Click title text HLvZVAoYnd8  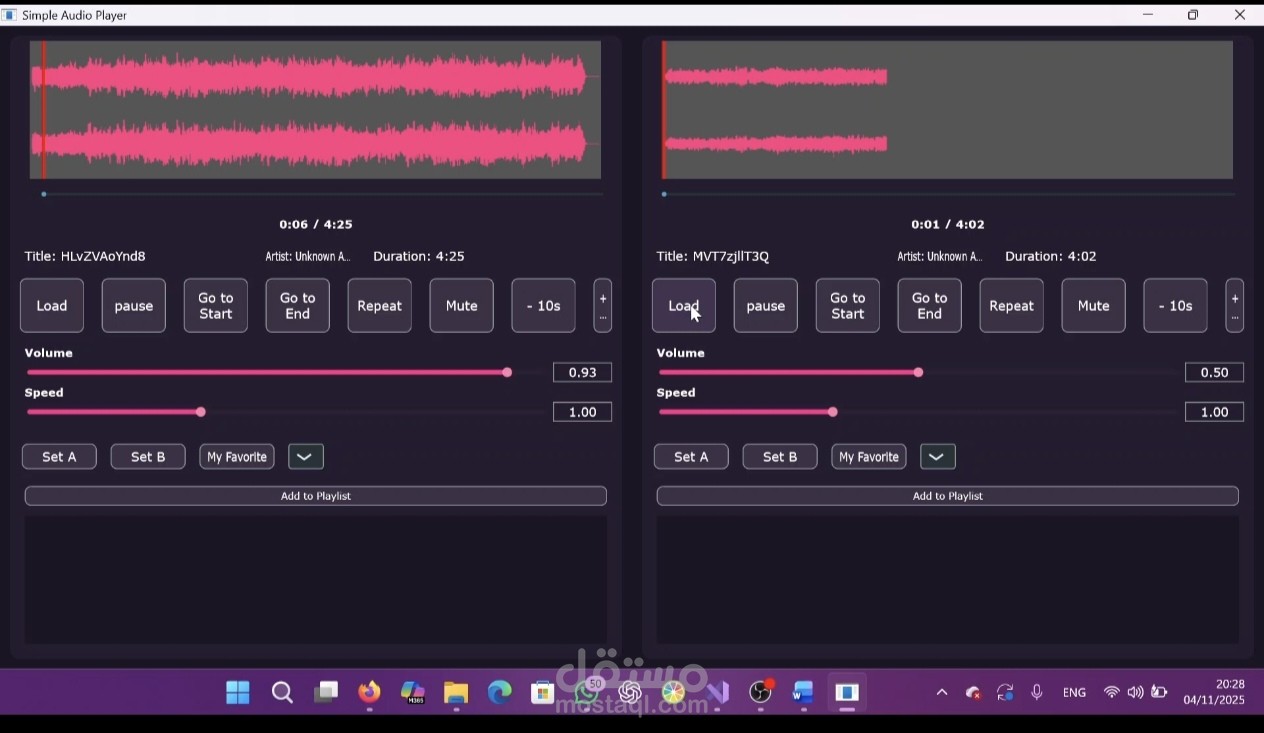point(103,256)
